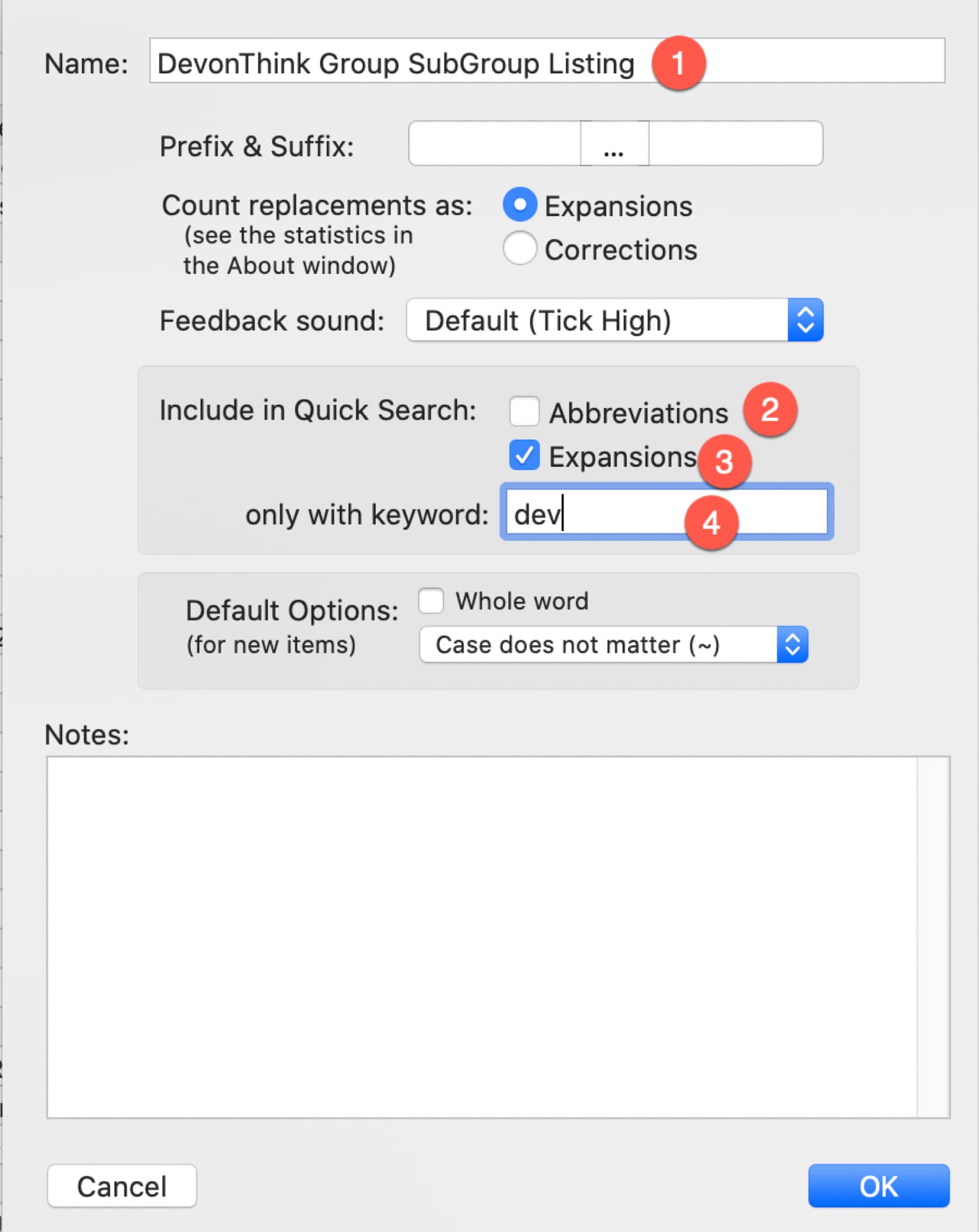The height and width of the screenshot is (1232, 979).
Task: Click the red annotation badge 4
Action: pyautogui.click(x=711, y=522)
